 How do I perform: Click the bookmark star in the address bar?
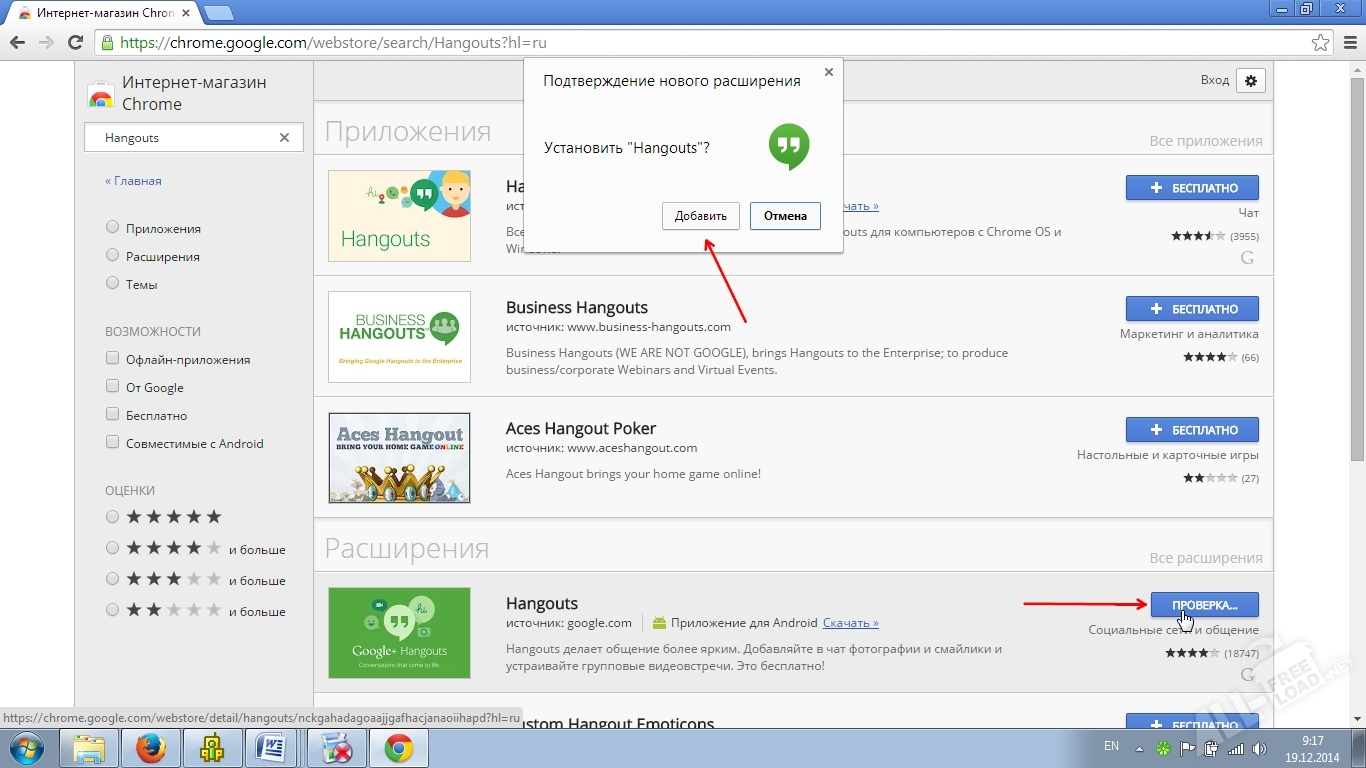[1319, 43]
